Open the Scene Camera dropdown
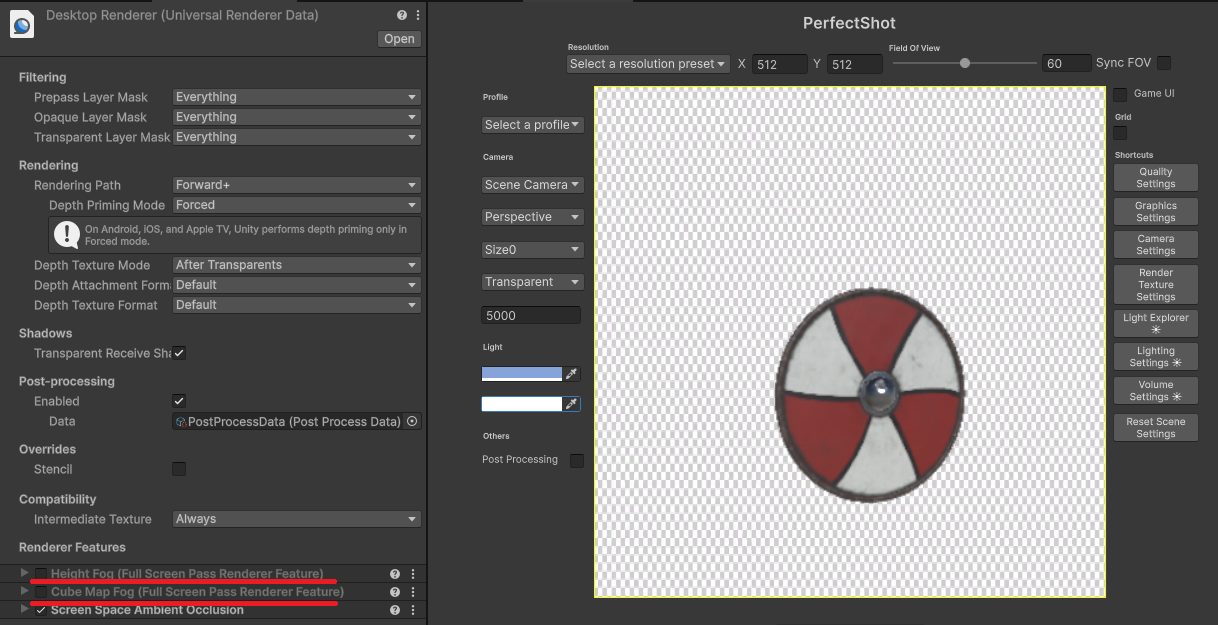Viewport: 1218px width, 625px height. point(532,185)
